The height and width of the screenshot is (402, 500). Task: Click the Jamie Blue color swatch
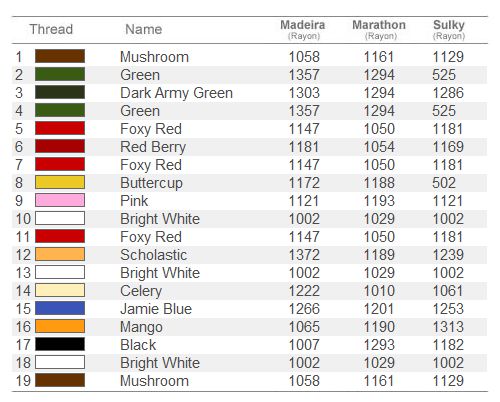pyautogui.click(x=60, y=308)
